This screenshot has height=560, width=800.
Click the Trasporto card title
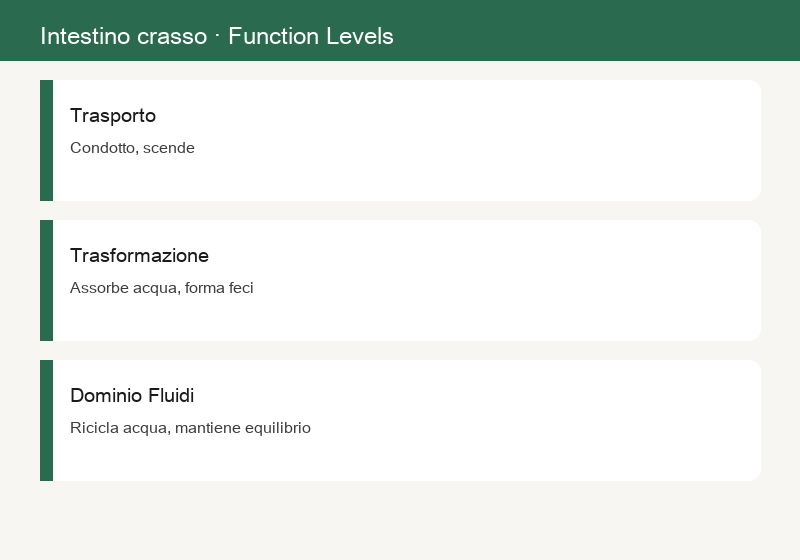tap(113, 116)
